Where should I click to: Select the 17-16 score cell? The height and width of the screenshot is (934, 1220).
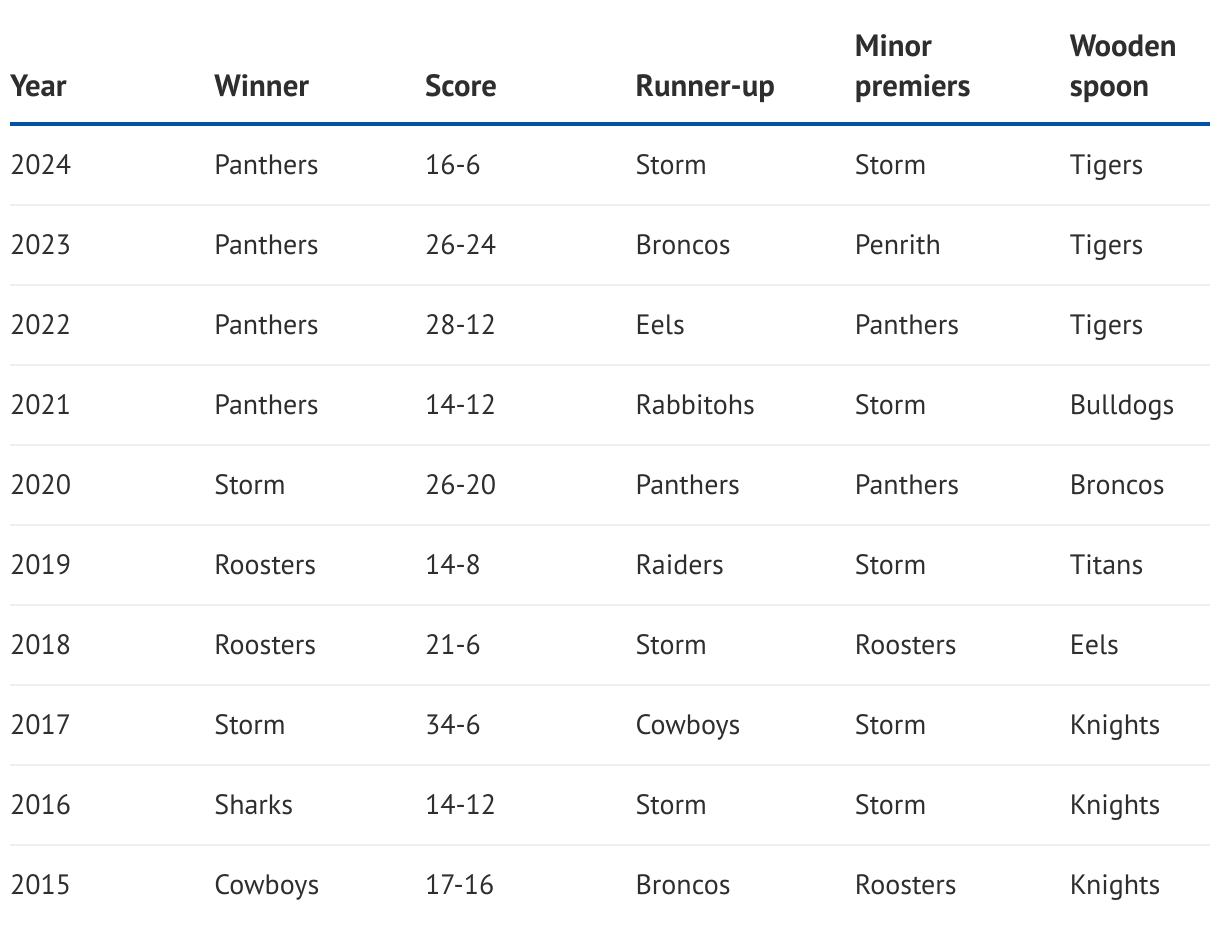[x=460, y=885]
